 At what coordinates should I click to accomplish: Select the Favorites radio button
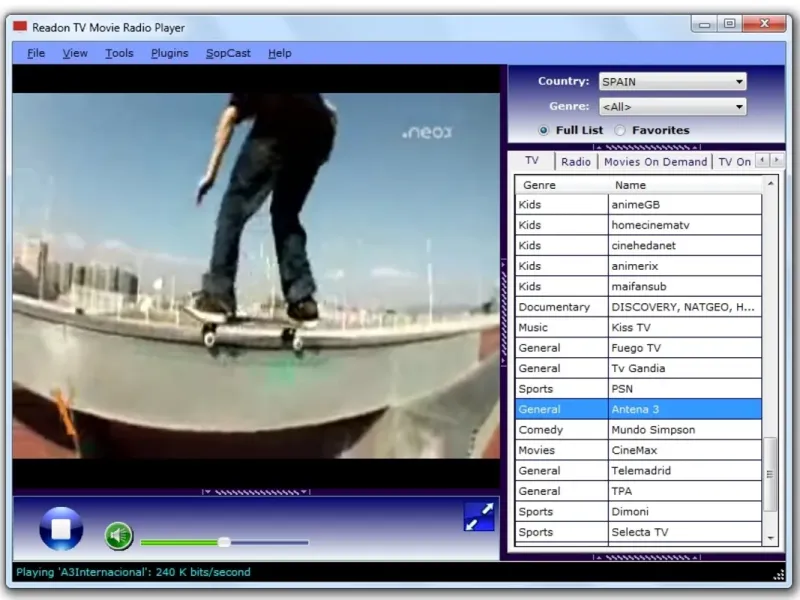(x=619, y=131)
